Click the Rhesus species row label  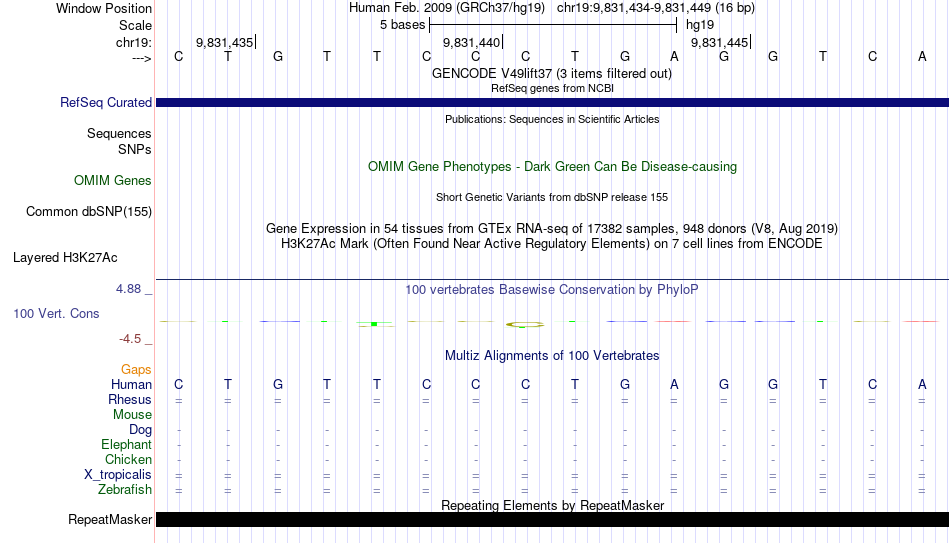[130, 399]
